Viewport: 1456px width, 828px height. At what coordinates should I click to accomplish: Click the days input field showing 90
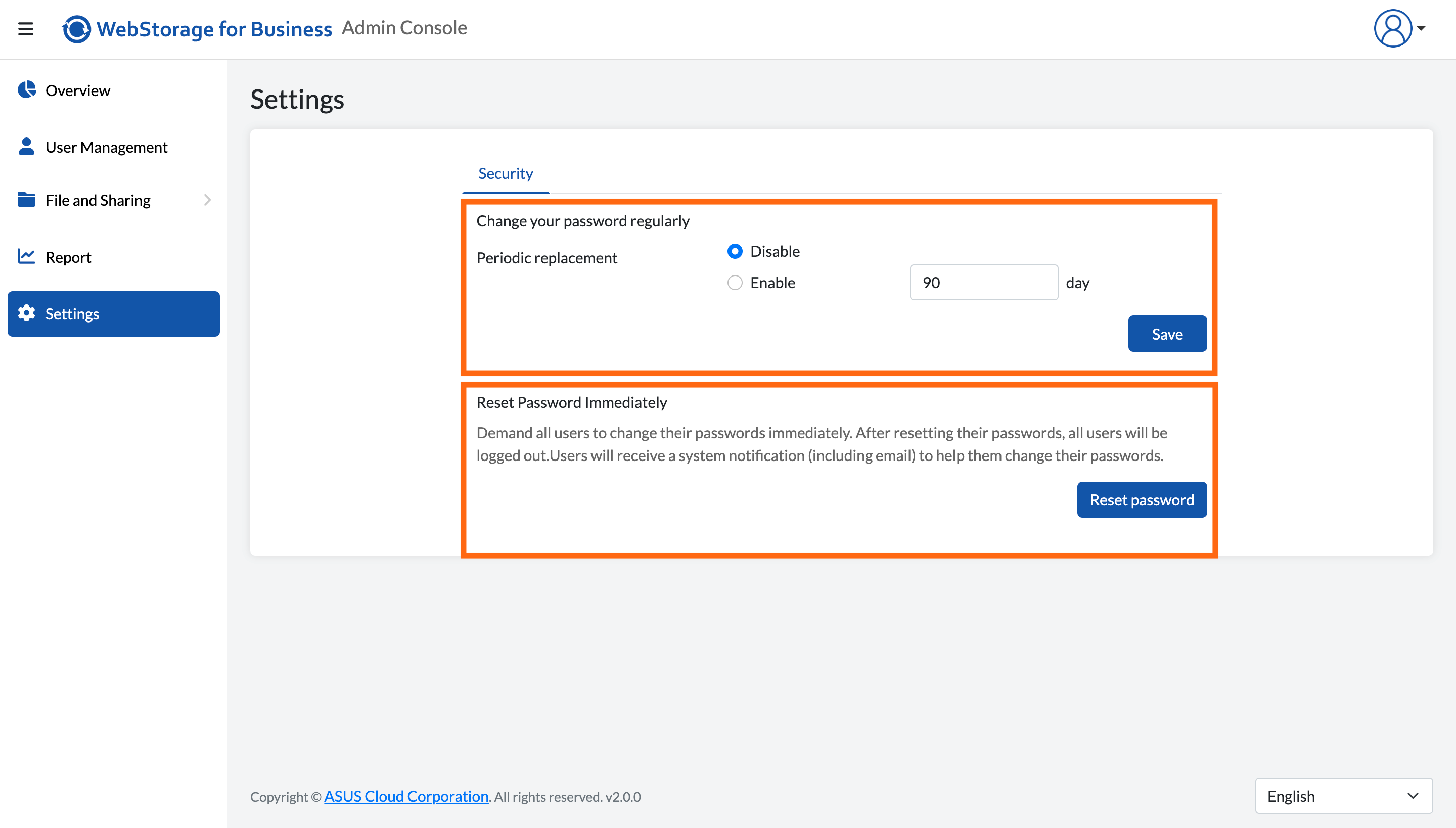click(x=983, y=283)
